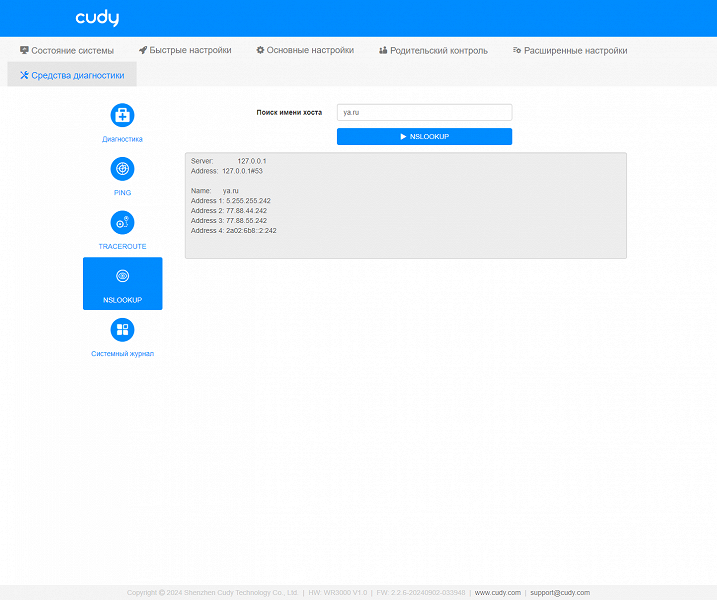Select the NSLOOKUP eye icon

[x=122, y=276]
